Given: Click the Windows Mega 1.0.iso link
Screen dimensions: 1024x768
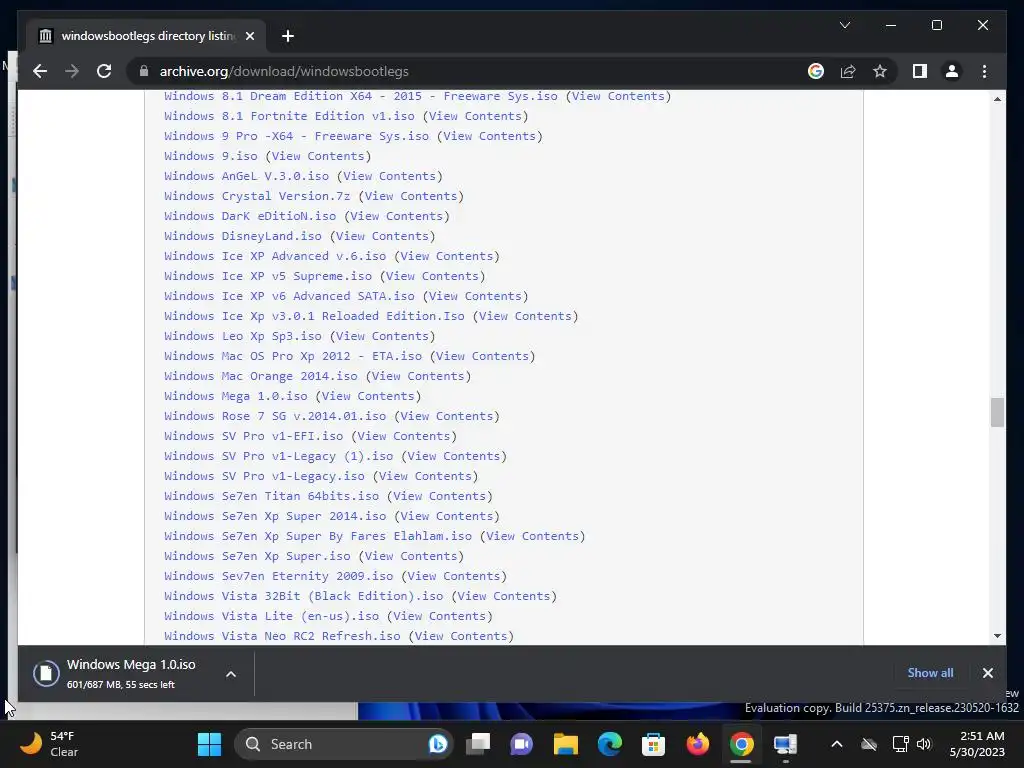Looking at the screenshot, I should point(236,396).
